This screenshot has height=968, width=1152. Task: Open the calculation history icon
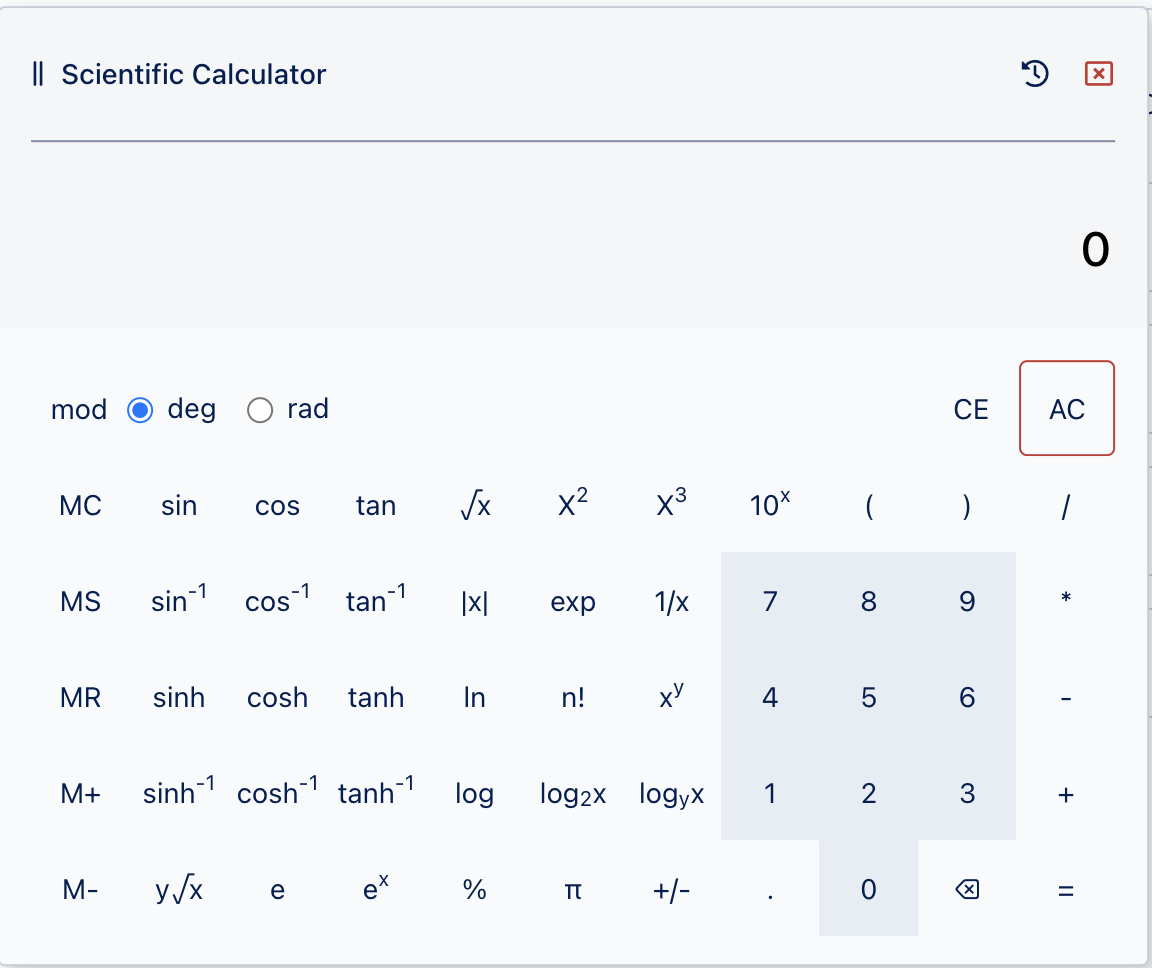[1035, 73]
